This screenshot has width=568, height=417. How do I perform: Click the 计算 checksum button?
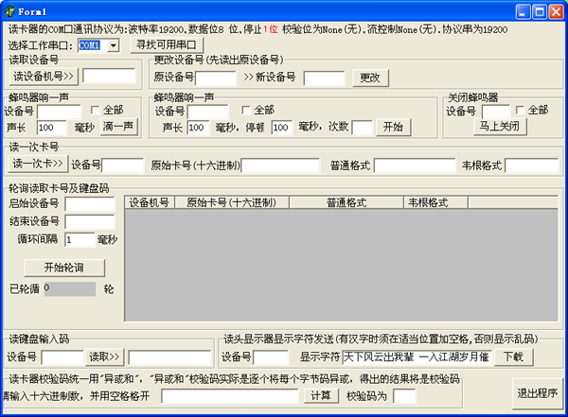click(321, 396)
